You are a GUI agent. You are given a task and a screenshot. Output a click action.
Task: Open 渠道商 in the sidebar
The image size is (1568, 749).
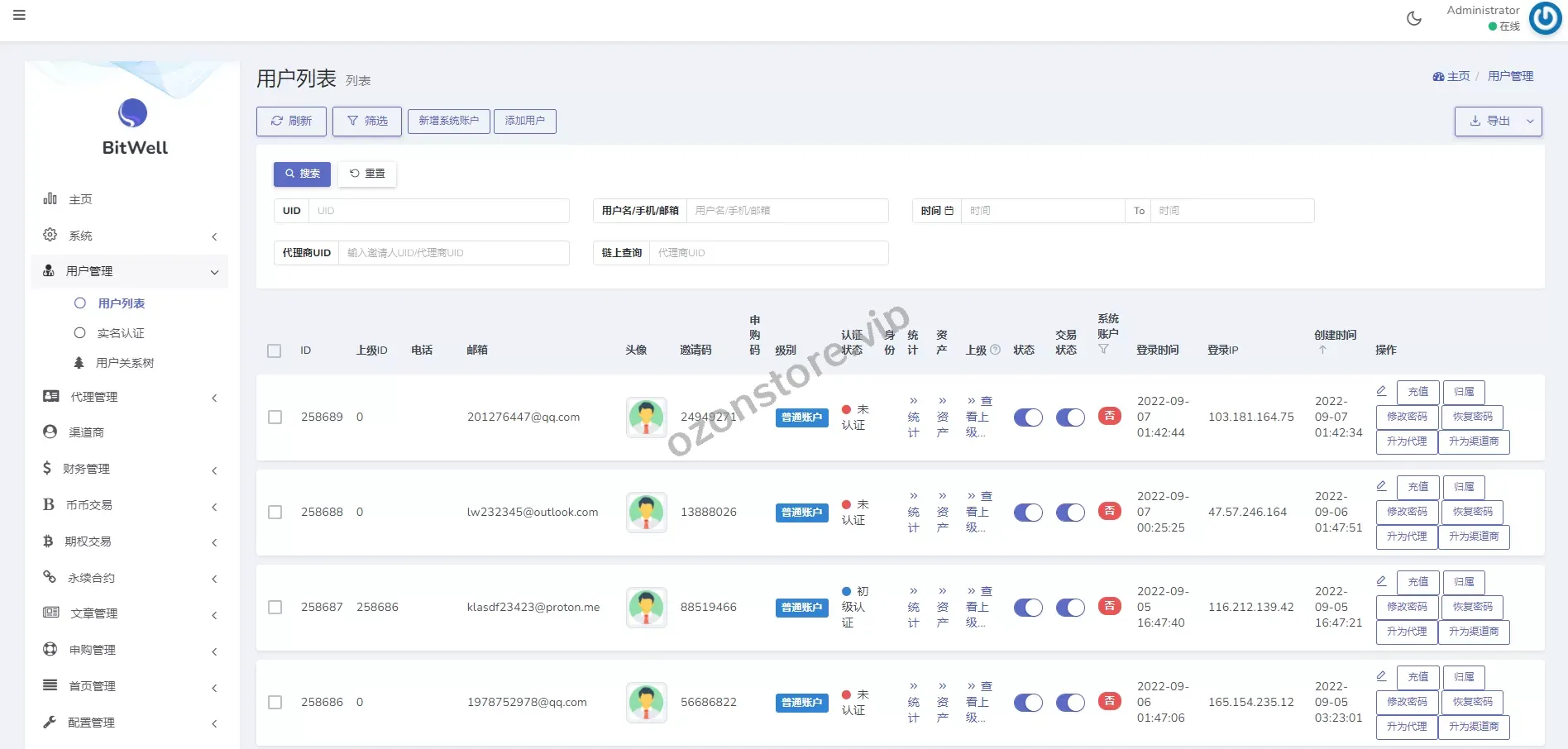[86, 432]
